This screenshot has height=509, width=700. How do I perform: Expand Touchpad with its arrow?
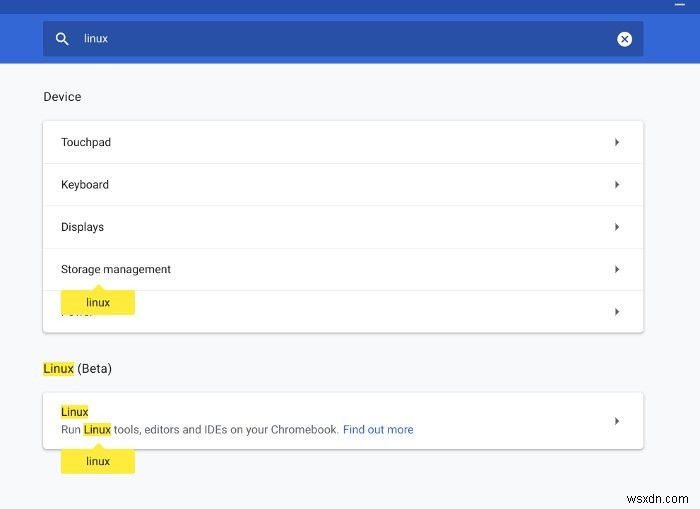tap(617, 142)
